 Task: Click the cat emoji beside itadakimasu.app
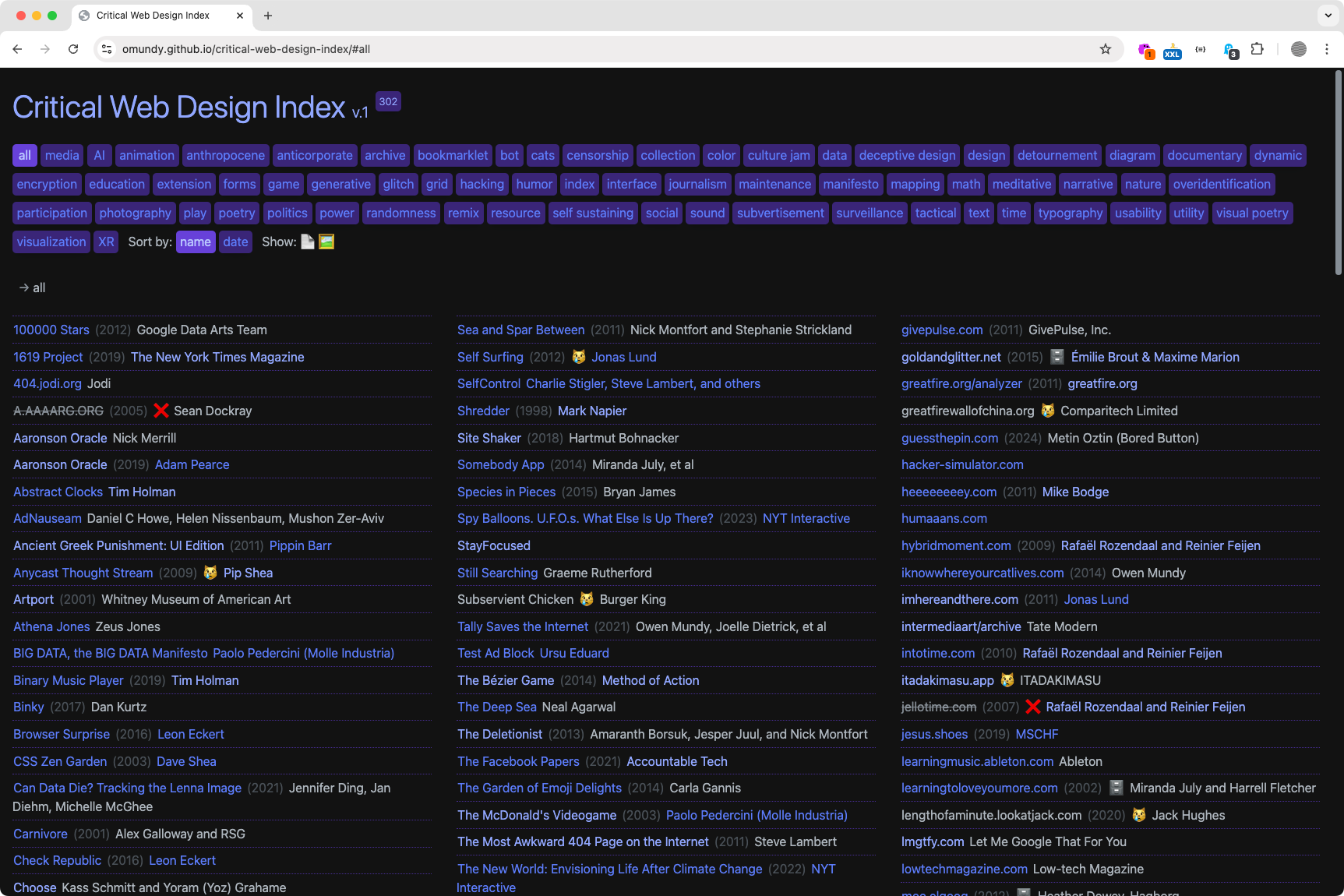pyautogui.click(x=1007, y=680)
